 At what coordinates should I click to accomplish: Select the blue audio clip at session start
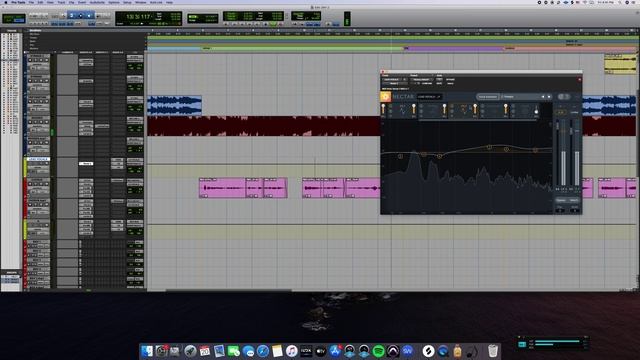pos(174,106)
